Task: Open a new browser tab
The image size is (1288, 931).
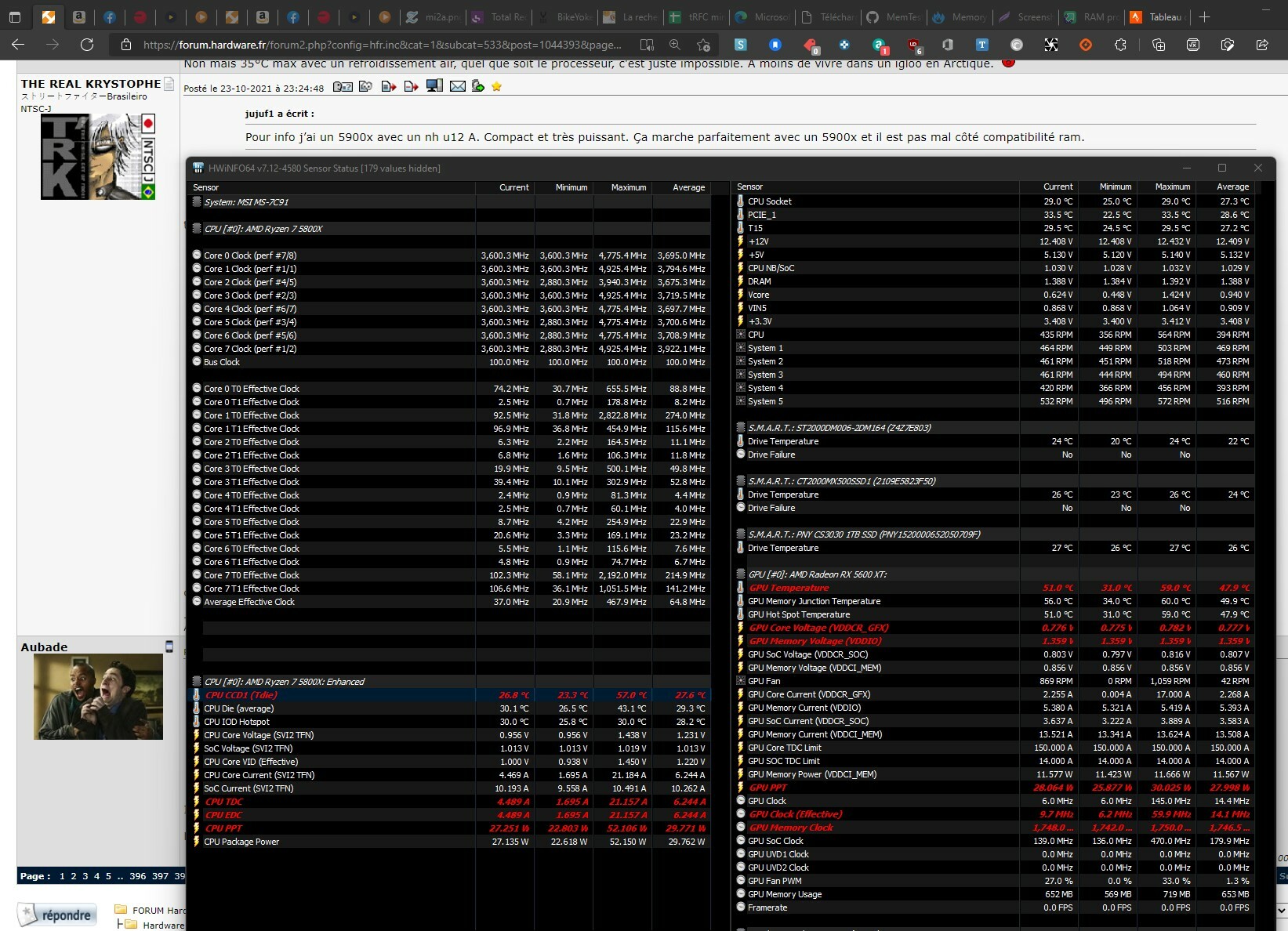Action: tap(1205, 16)
